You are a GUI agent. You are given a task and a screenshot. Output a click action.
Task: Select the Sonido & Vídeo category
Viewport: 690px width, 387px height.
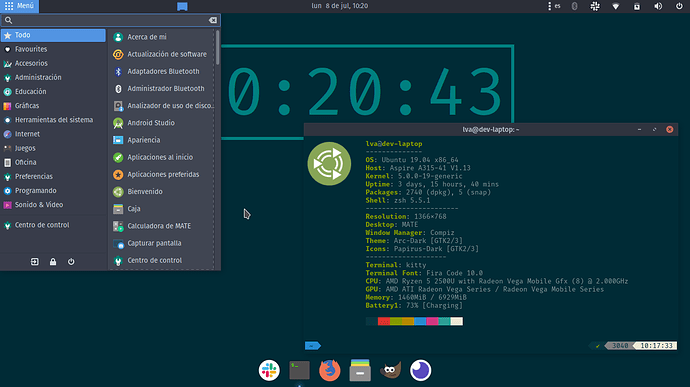(53, 205)
